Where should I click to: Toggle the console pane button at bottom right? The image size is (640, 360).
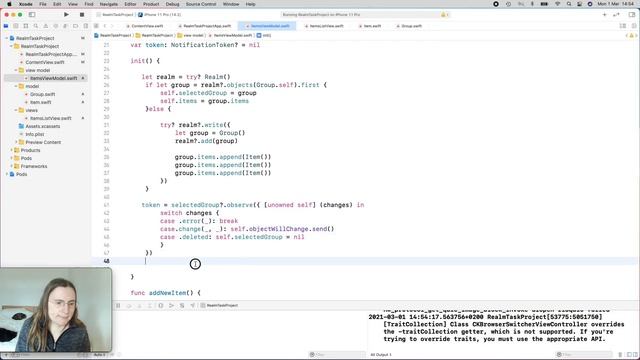635,355
